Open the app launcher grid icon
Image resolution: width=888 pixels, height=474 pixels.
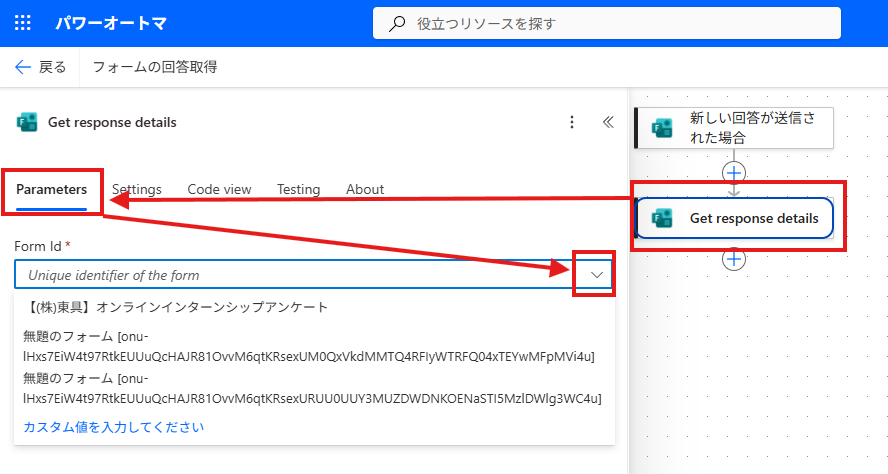[x=23, y=23]
